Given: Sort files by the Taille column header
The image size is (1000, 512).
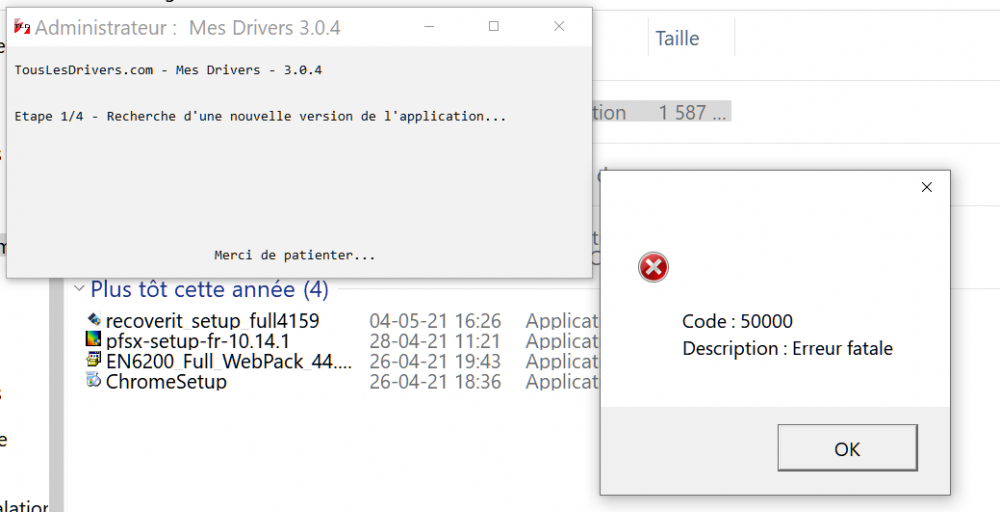Looking at the screenshot, I should pyautogui.click(x=677, y=39).
